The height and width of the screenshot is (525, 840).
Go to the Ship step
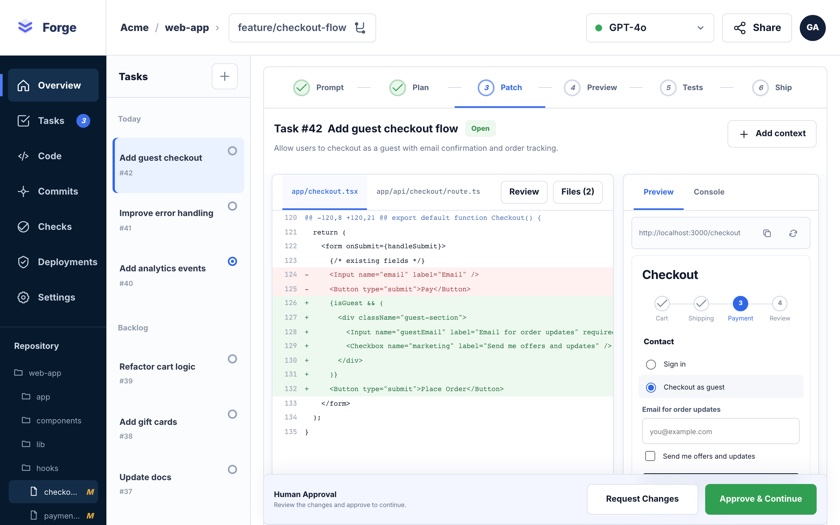point(772,87)
